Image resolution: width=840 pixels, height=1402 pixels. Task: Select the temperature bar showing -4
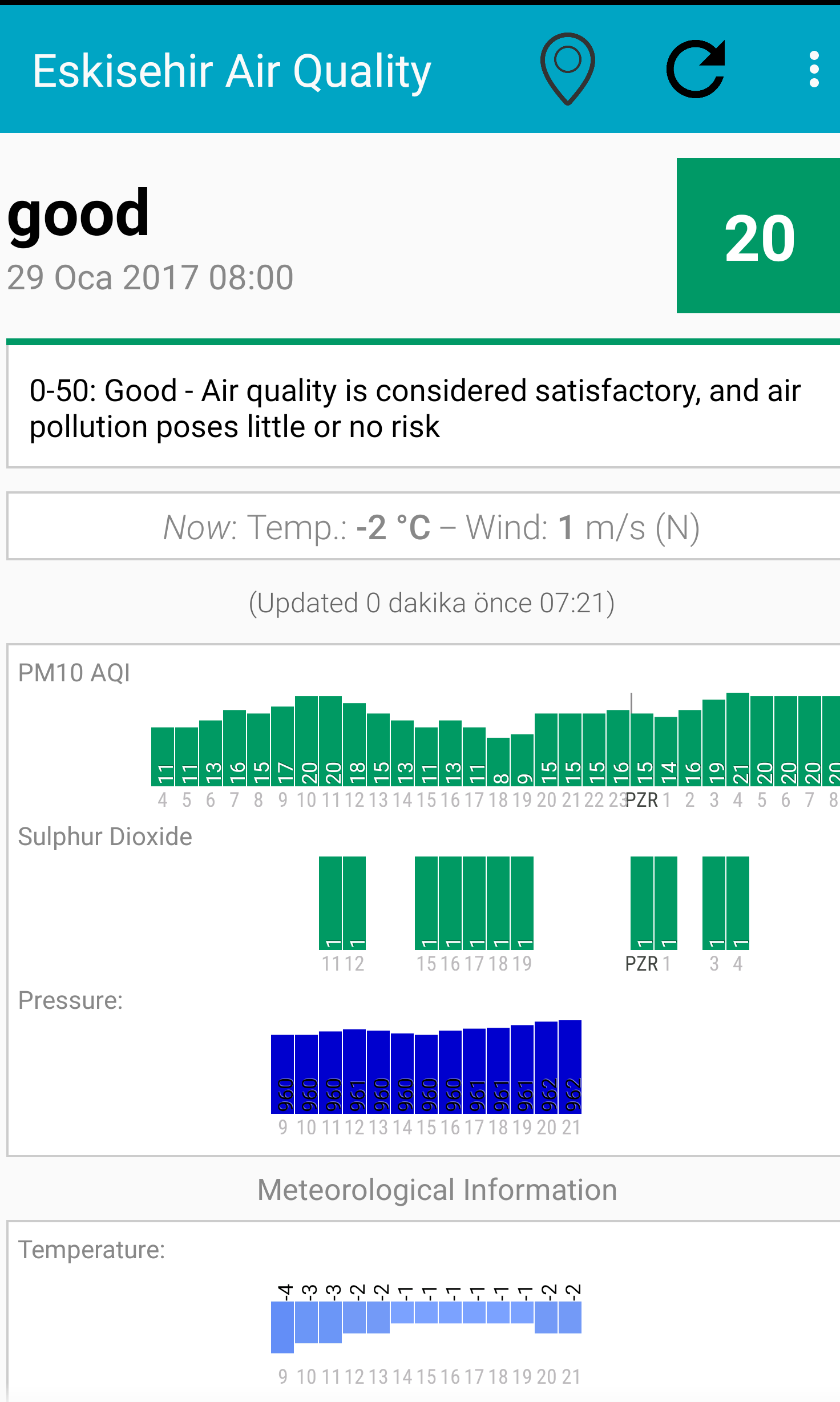(x=282, y=1326)
